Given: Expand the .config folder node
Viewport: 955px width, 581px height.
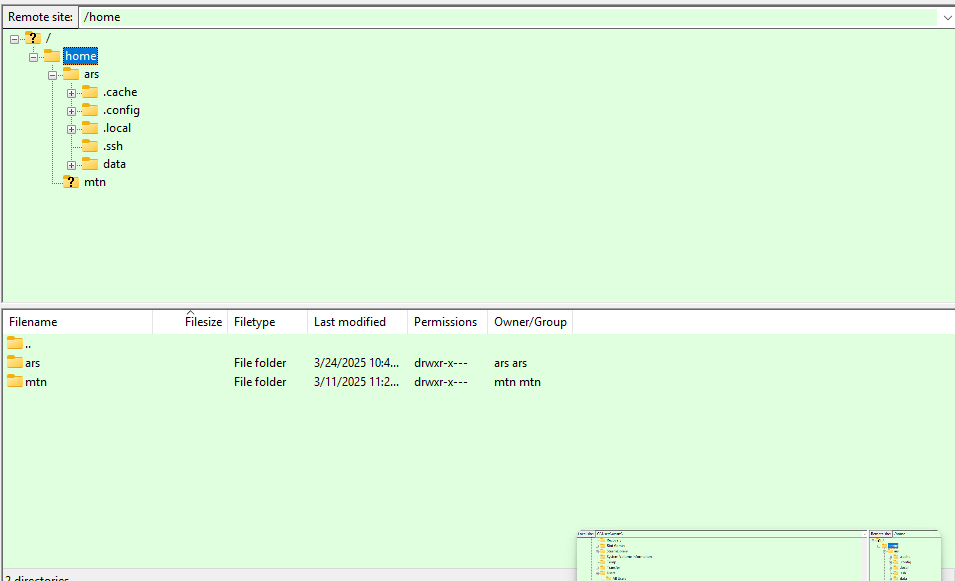Looking at the screenshot, I should 72,111.
